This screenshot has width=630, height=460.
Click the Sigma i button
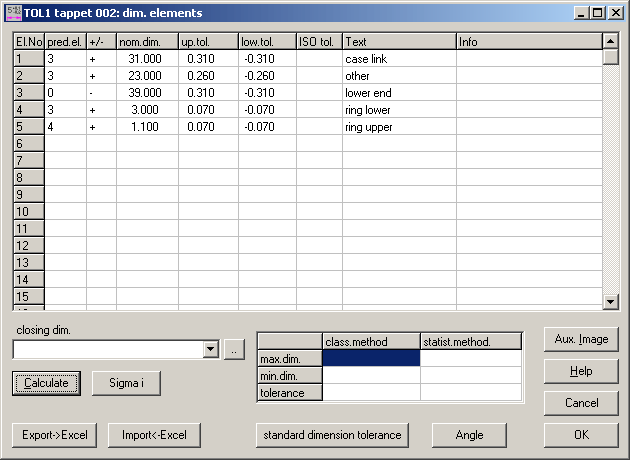[x=126, y=382]
